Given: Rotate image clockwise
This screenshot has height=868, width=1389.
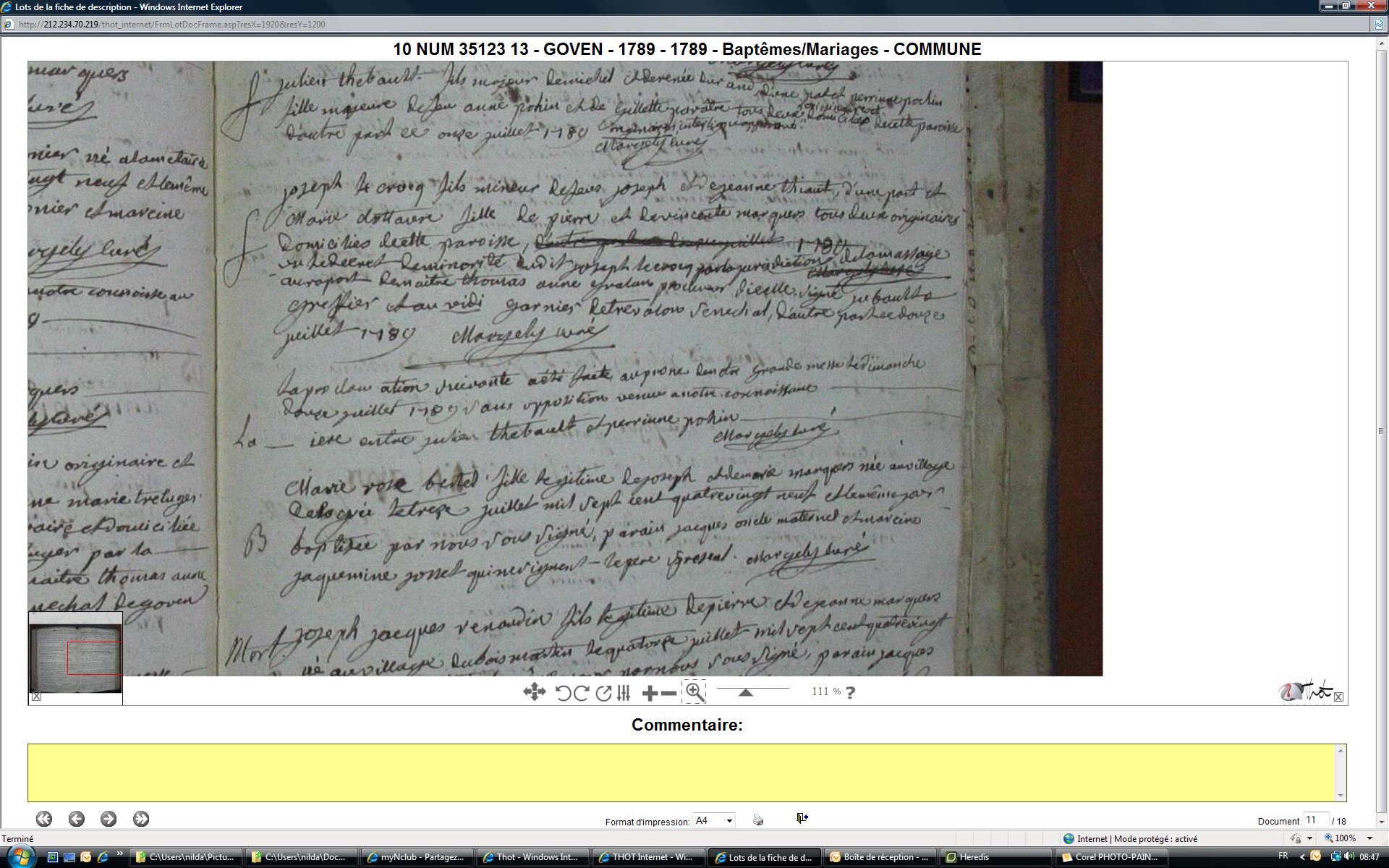Looking at the screenshot, I should [581, 693].
